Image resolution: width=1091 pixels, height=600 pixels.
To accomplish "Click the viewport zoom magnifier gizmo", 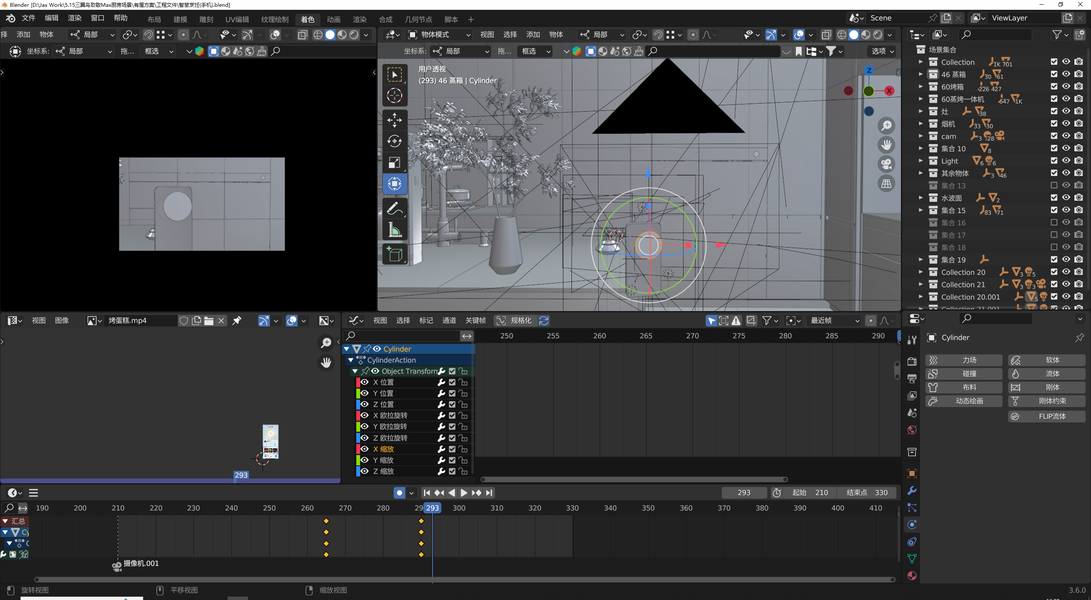I will tap(886, 125).
